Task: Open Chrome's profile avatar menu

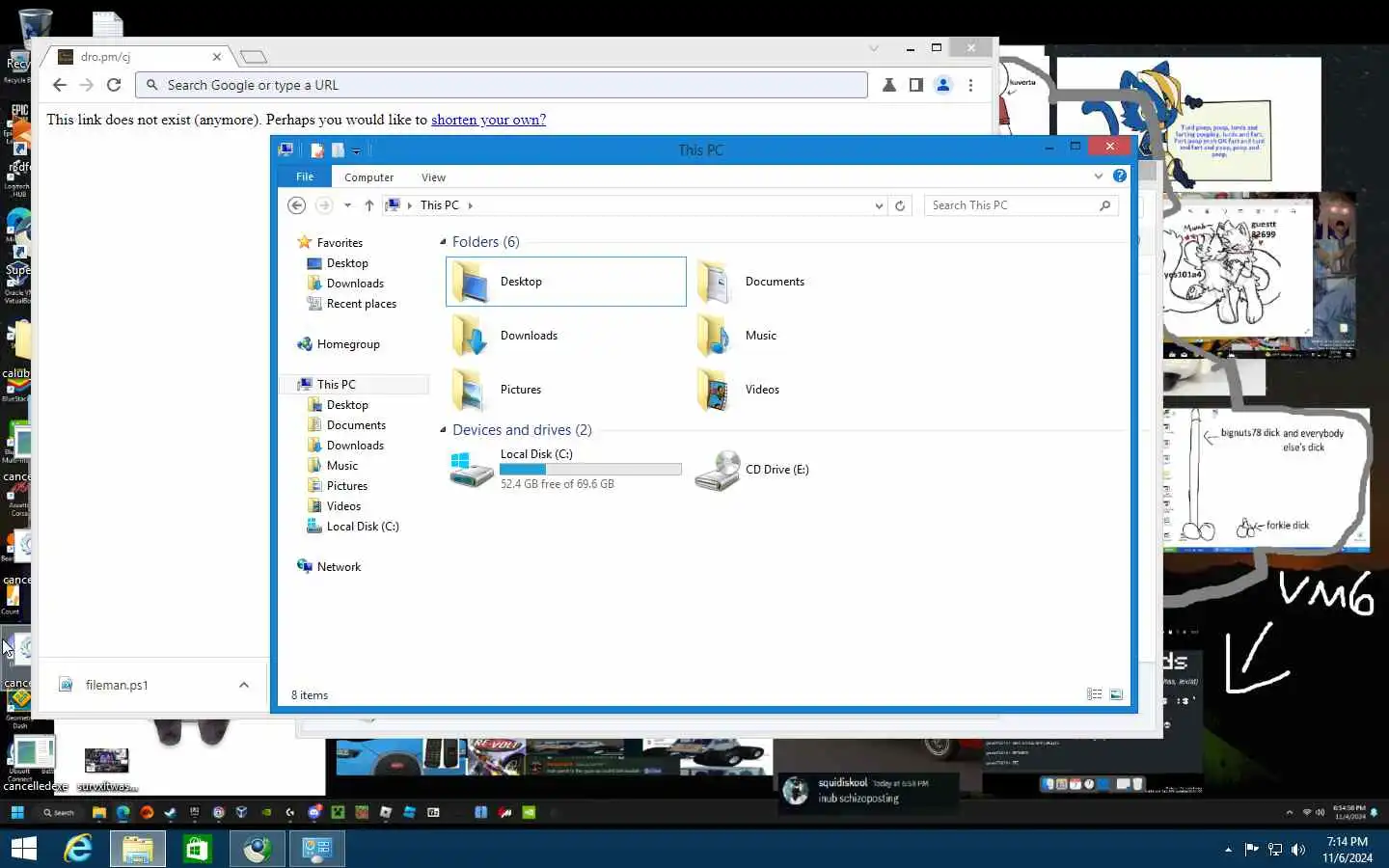Action: click(943, 85)
